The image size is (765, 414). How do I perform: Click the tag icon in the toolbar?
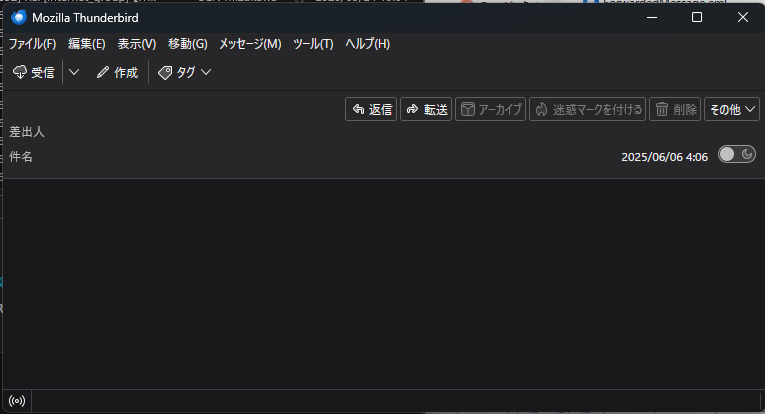(165, 72)
